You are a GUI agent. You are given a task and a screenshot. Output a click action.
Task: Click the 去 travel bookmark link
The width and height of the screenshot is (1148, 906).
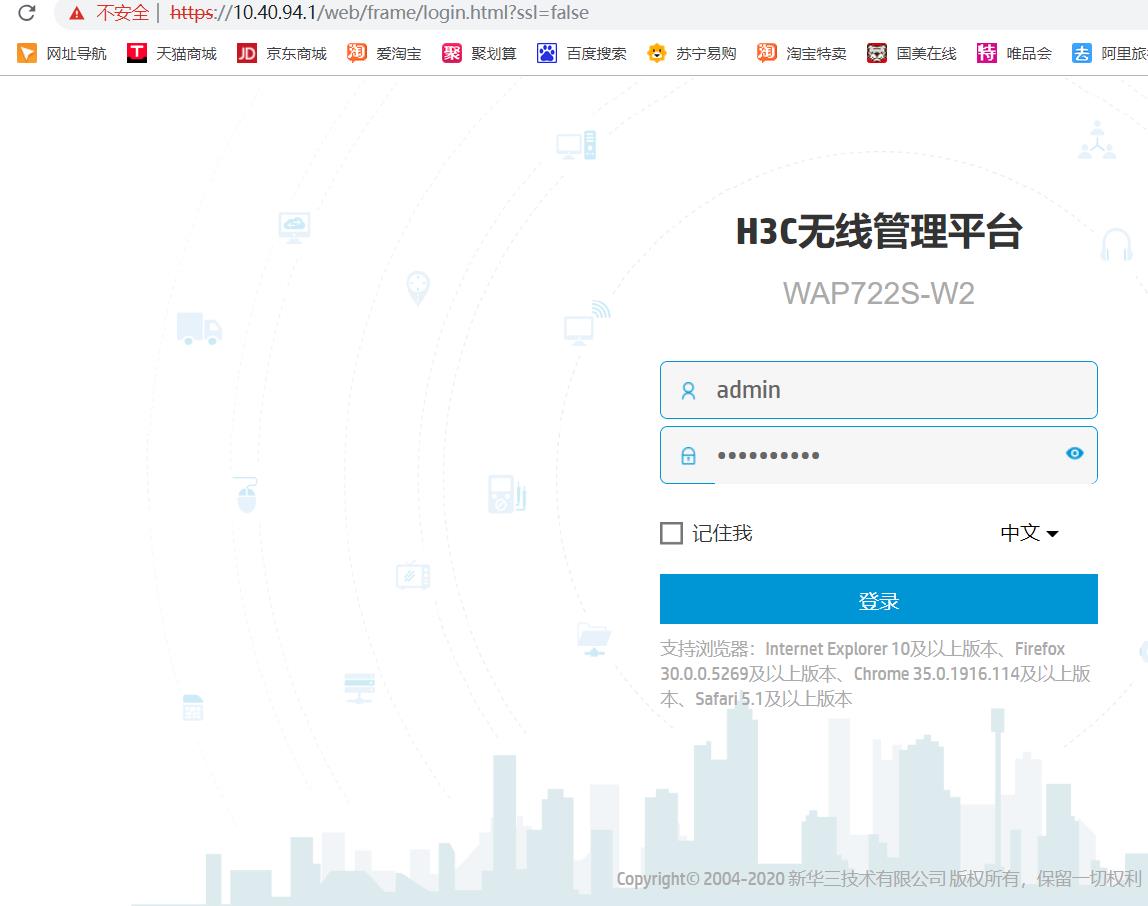click(1082, 53)
